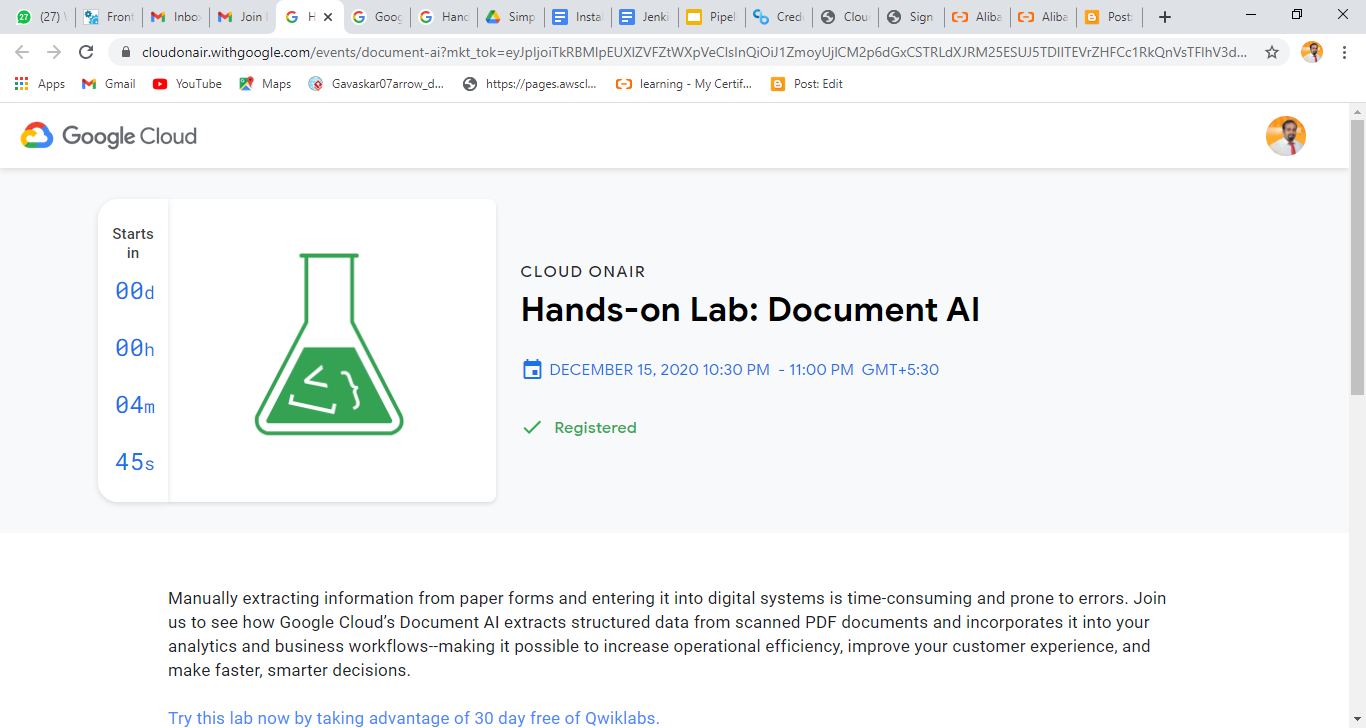Image resolution: width=1366 pixels, height=728 pixels.
Task: Bookmark this page with the star icon
Action: click(x=1272, y=52)
